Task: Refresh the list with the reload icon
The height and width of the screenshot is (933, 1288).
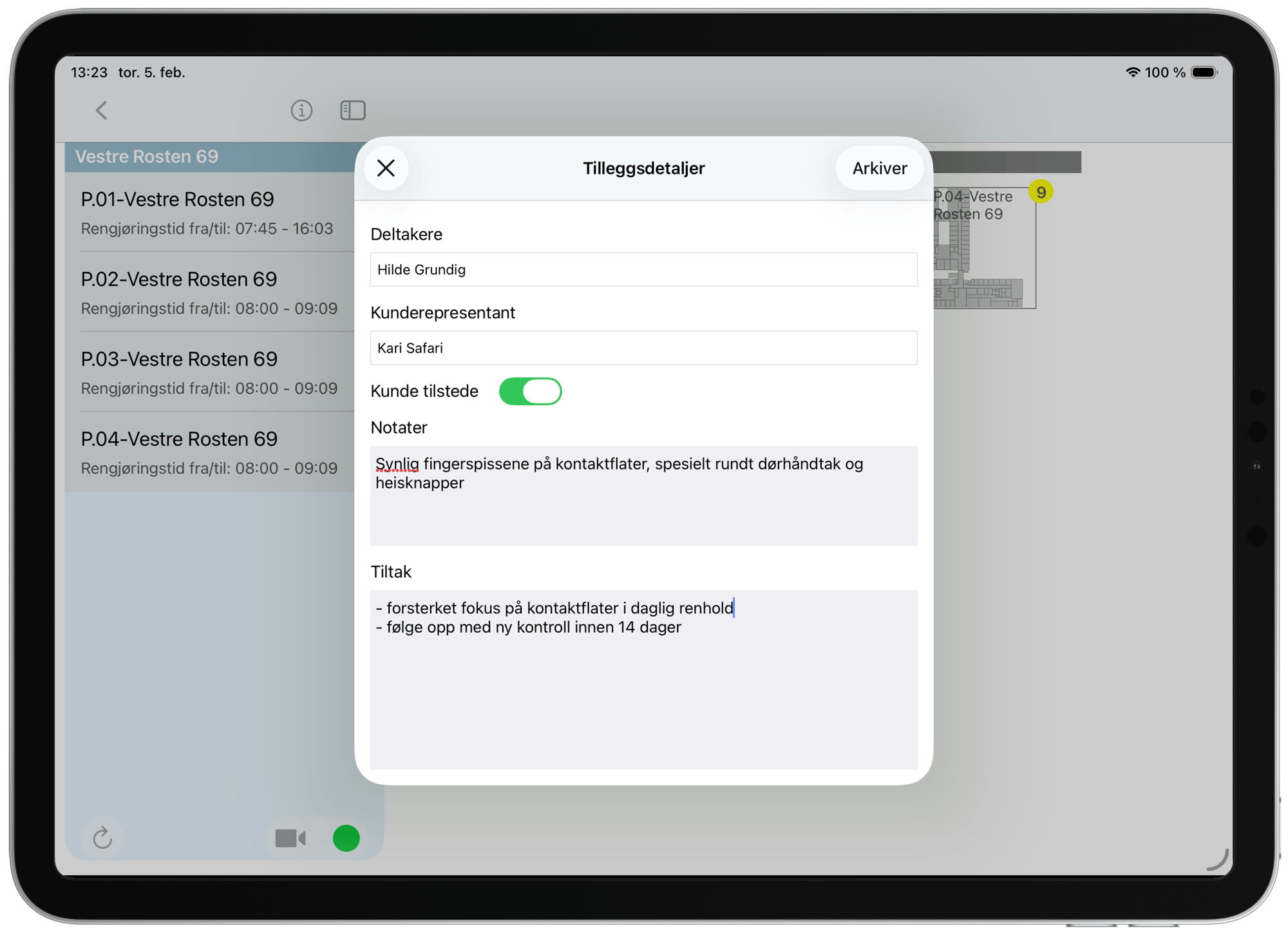Action: coord(103,838)
